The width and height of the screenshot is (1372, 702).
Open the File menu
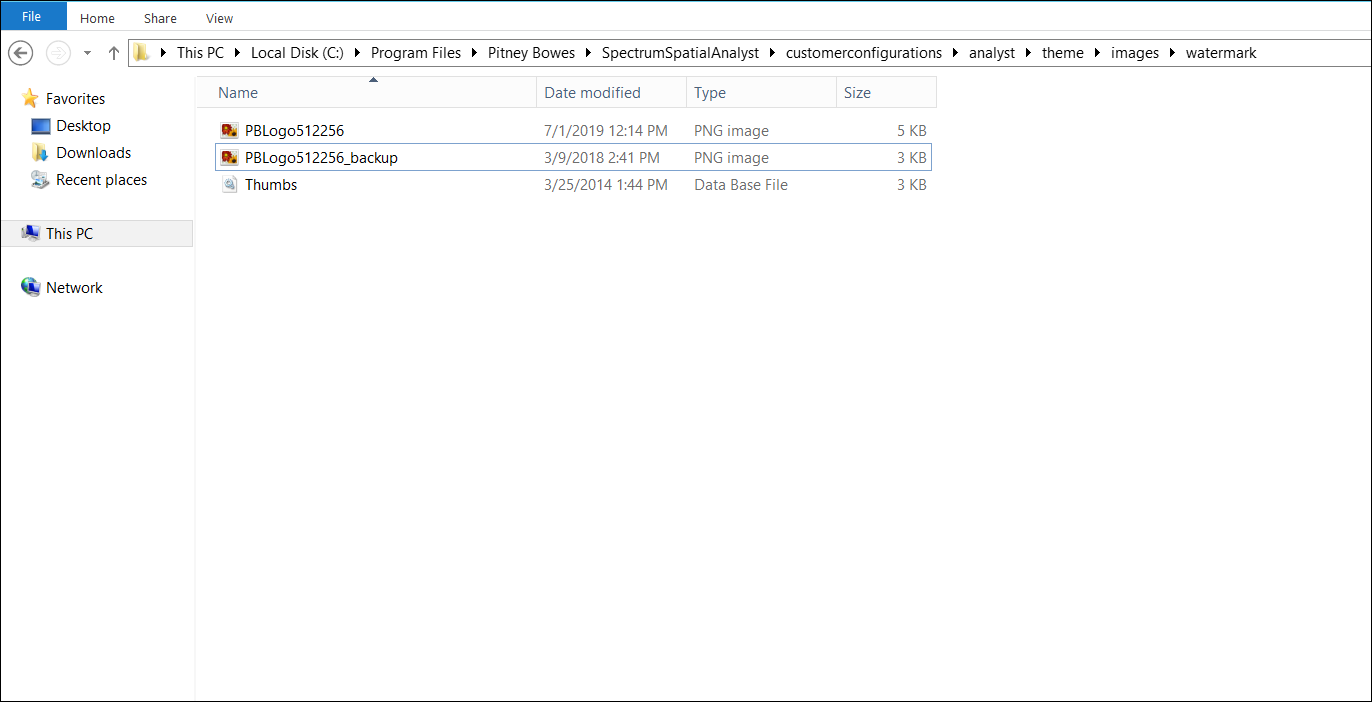(31, 16)
